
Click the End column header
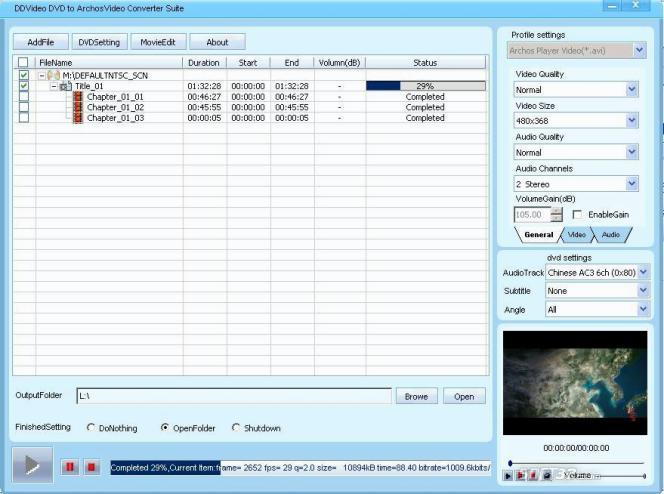pyautogui.click(x=292, y=63)
